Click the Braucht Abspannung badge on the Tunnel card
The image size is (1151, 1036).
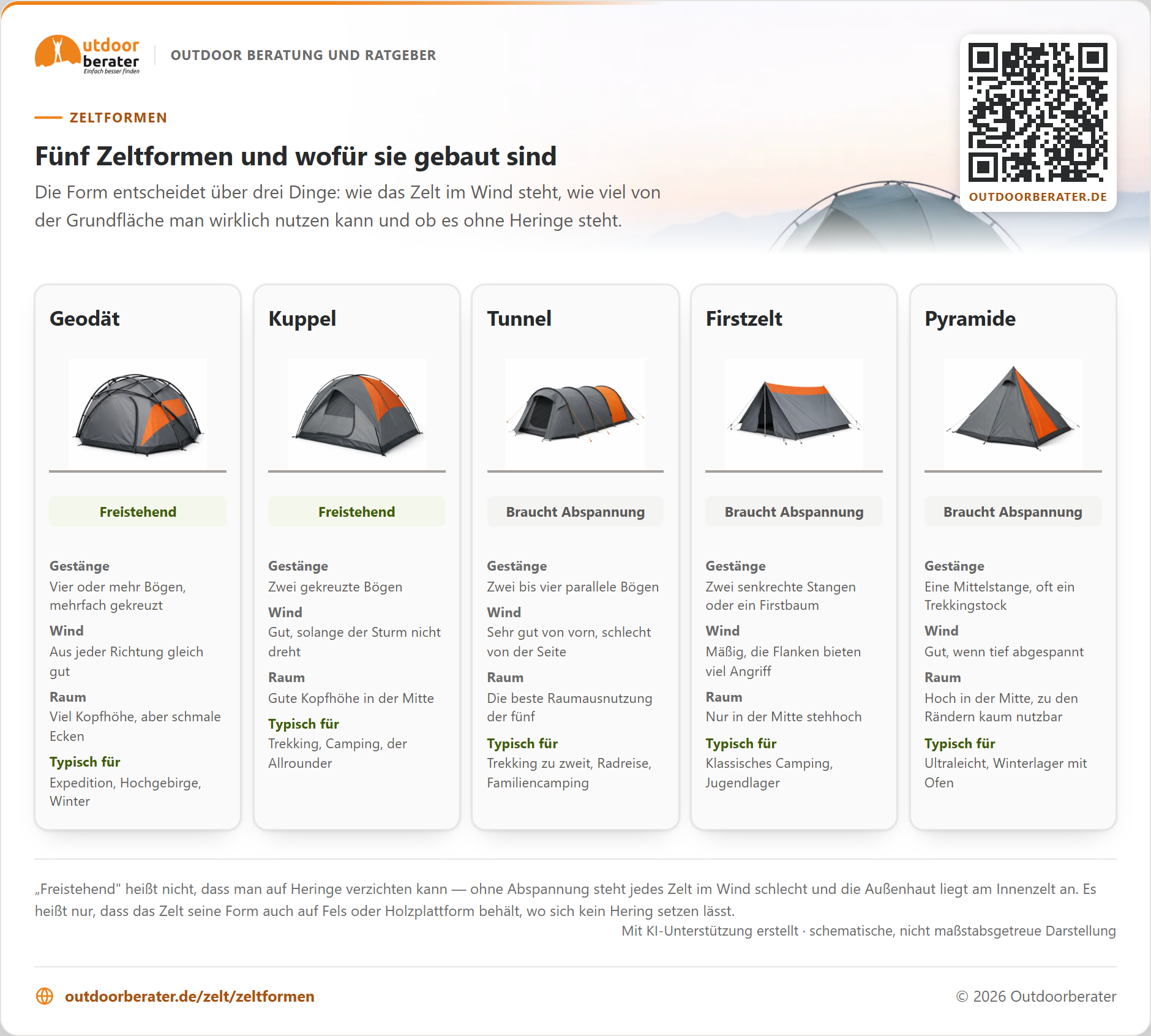coord(575,511)
